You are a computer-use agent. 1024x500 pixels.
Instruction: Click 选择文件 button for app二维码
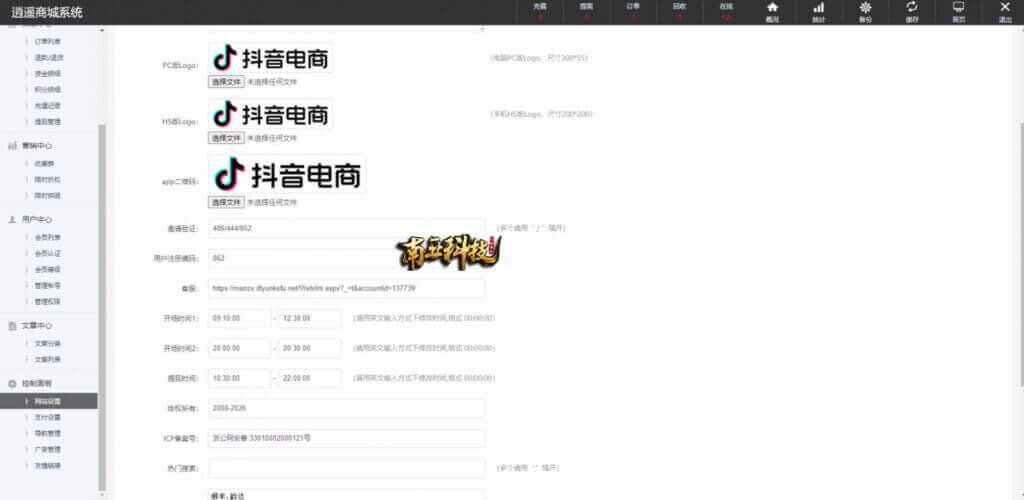(226, 202)
